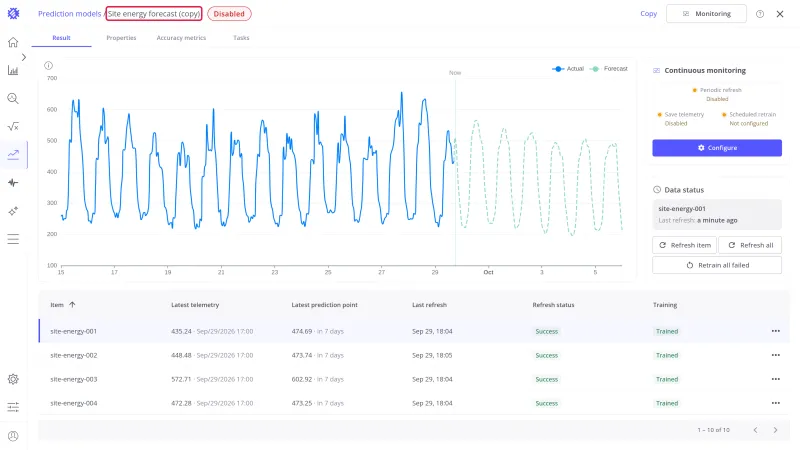Viewport: 800px width, 450px height.
Task: Click the Save telemetry Disabled status
Action: click(676, 123)
